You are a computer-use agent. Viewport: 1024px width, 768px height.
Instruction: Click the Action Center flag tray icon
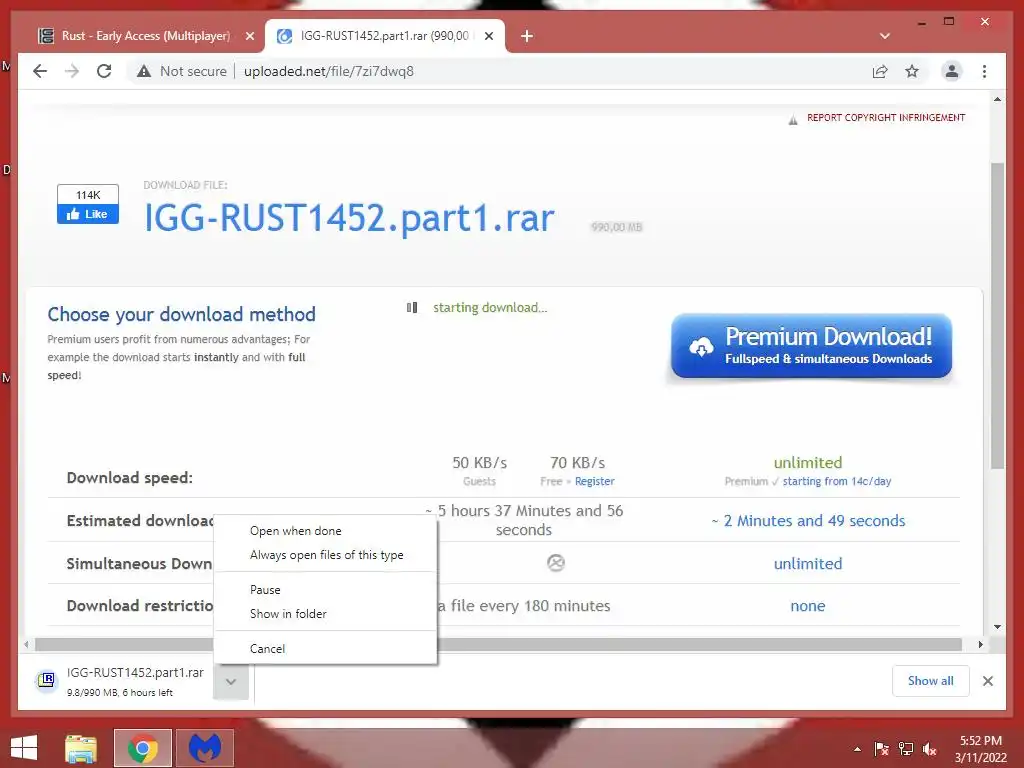coord(881,749)
